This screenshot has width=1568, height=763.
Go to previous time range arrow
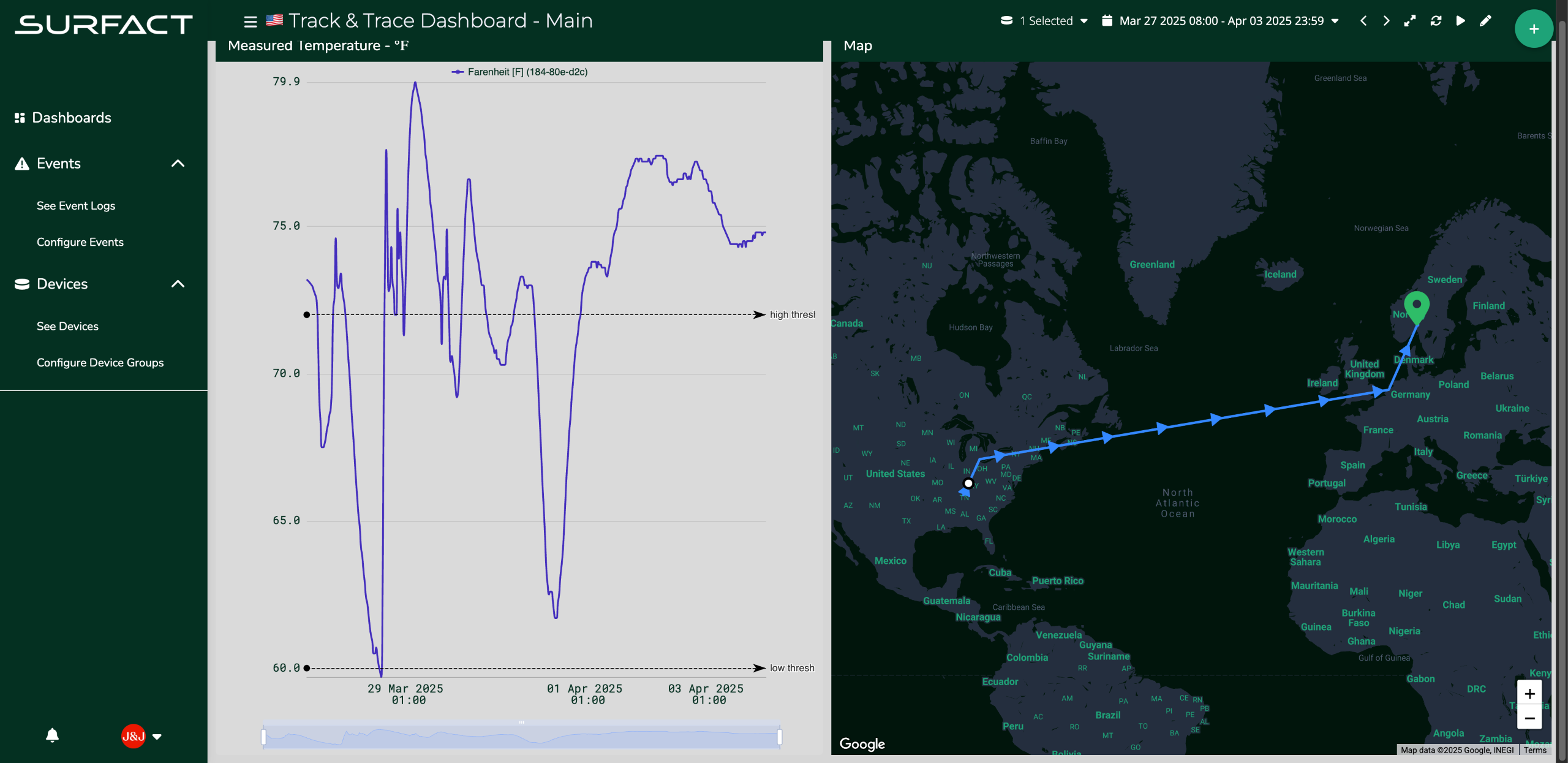point(1363,21)
